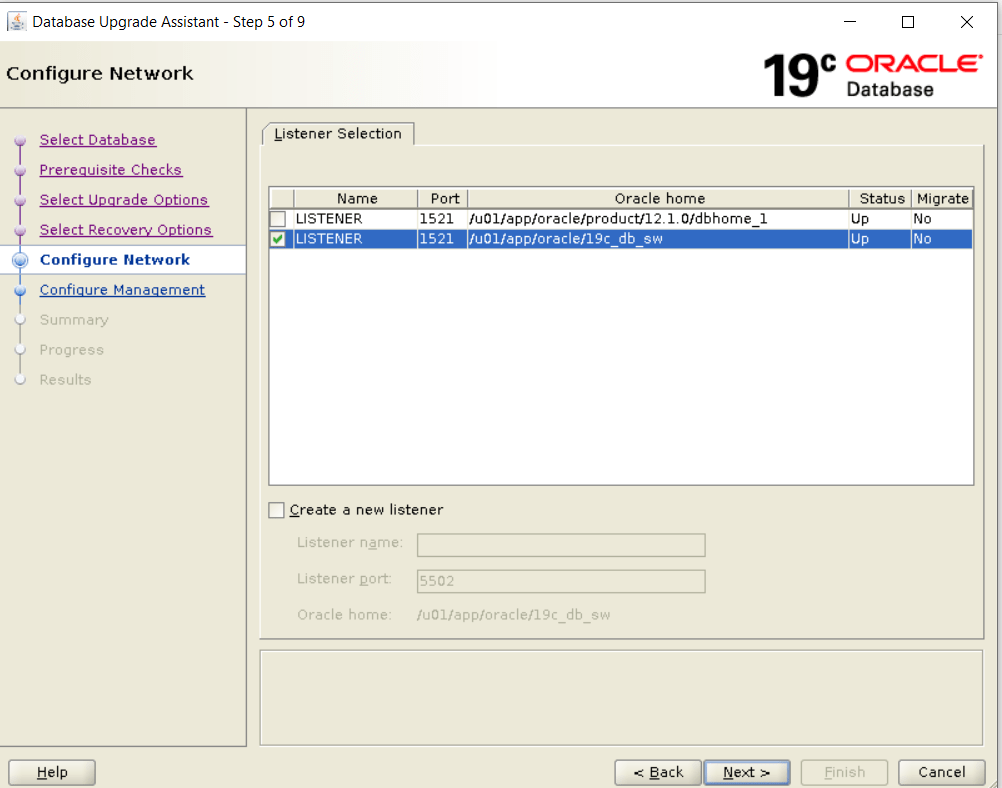Click the Status column header
The image size is (1002, 788).
881,198
